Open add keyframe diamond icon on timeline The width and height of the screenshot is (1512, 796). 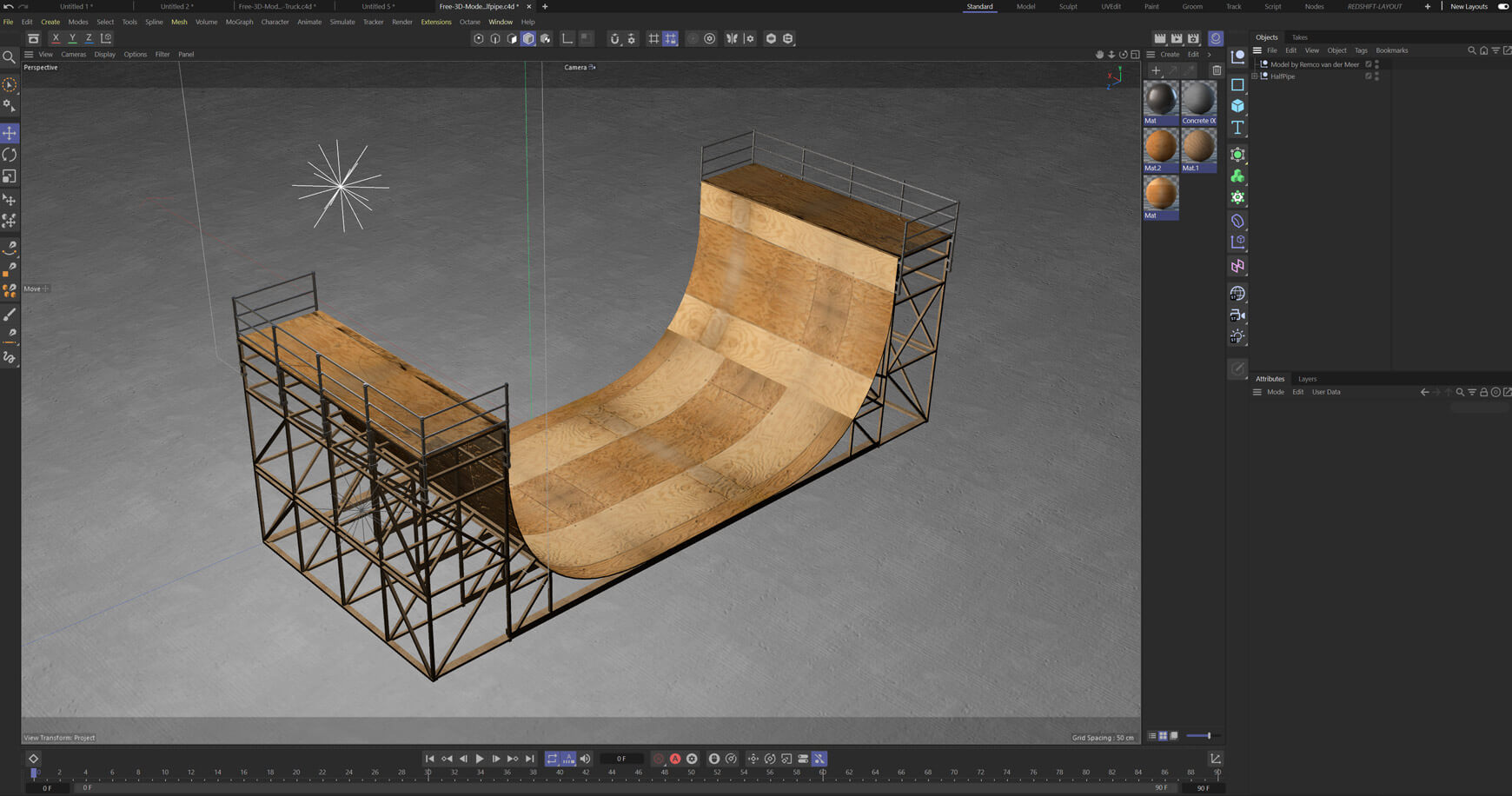(33, 759)
